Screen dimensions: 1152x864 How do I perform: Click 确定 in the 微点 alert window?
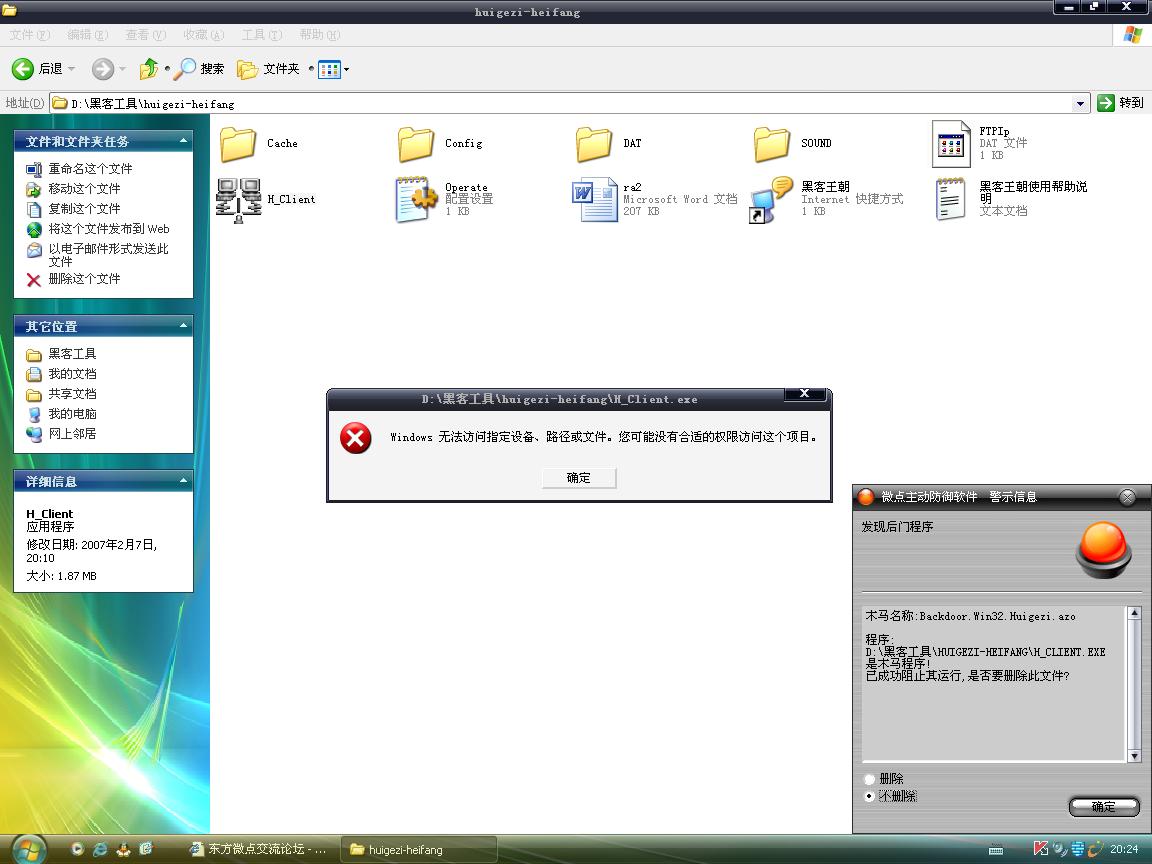click(x=1104, y=806)
